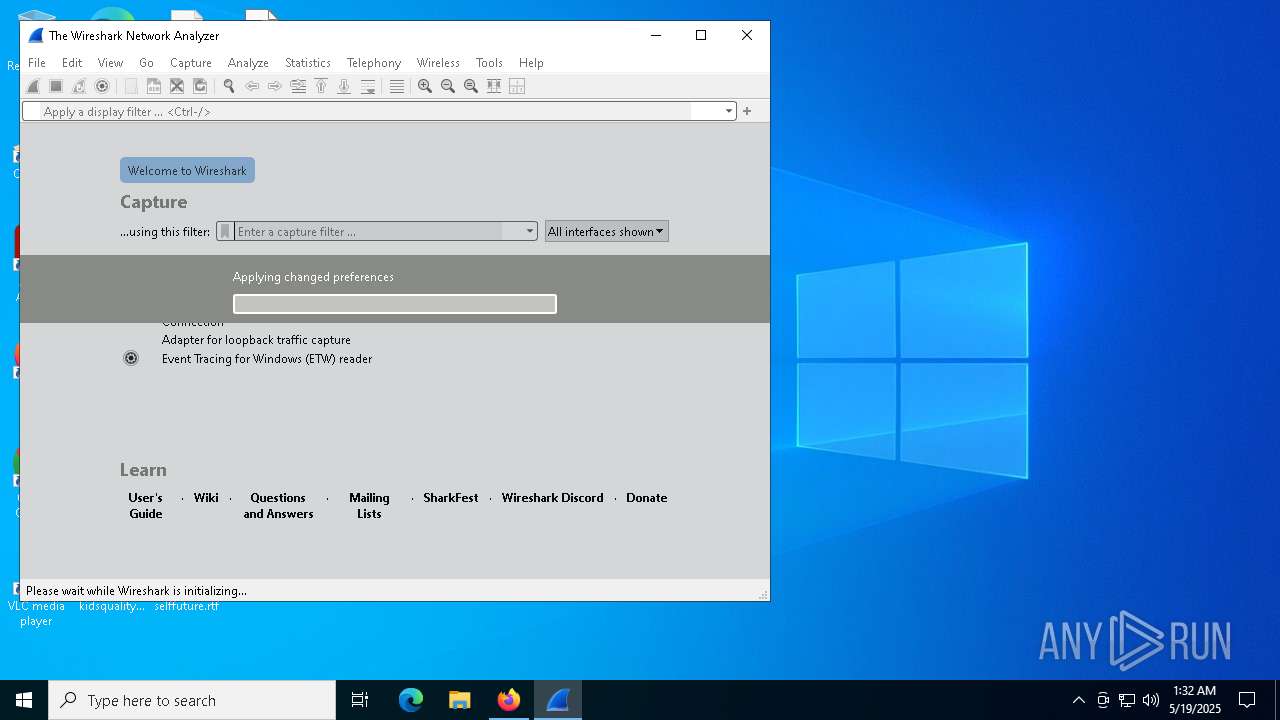Screen dimensions: 1280x720
Task: Toggle packet list colorization icon
Action: point(397,86)
